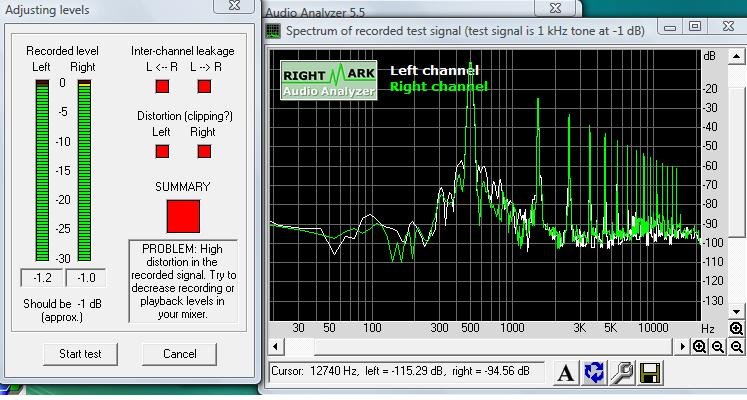
Task: Click the 'Distortion (clipping?)' heading
Action: pos(185,116)
